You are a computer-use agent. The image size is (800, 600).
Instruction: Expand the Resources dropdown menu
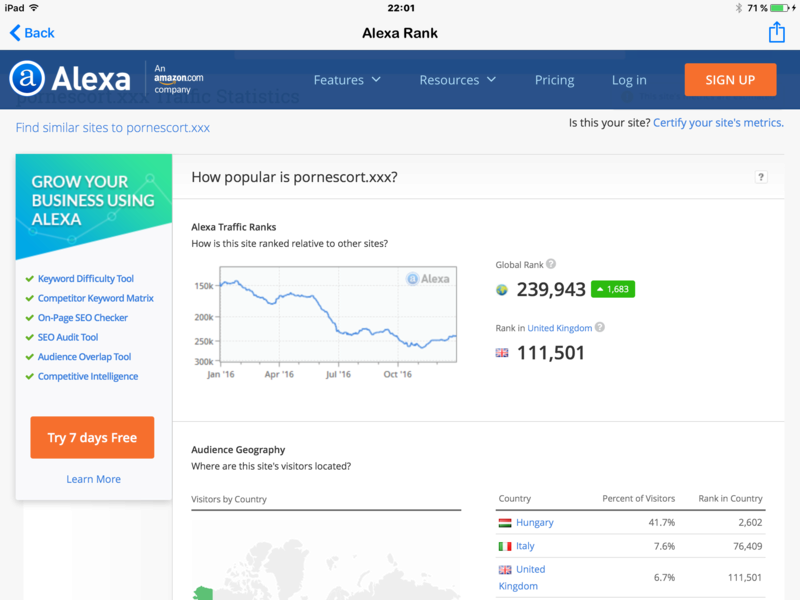pos(458,80)
